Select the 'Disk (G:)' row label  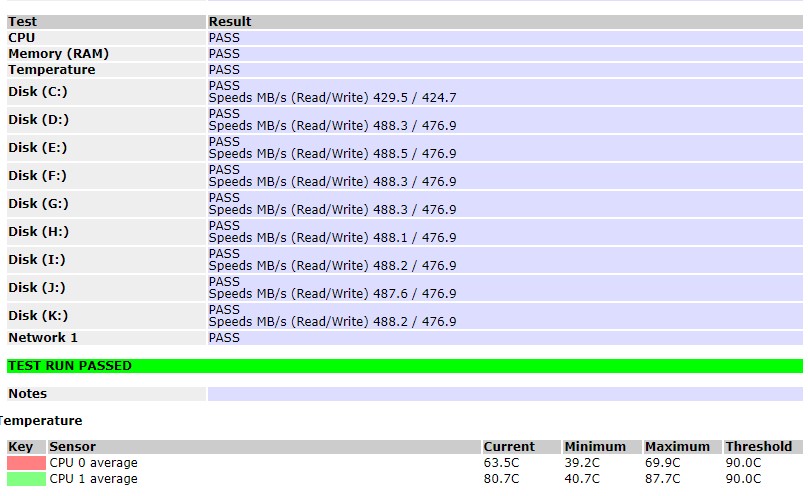click(39, 203)
